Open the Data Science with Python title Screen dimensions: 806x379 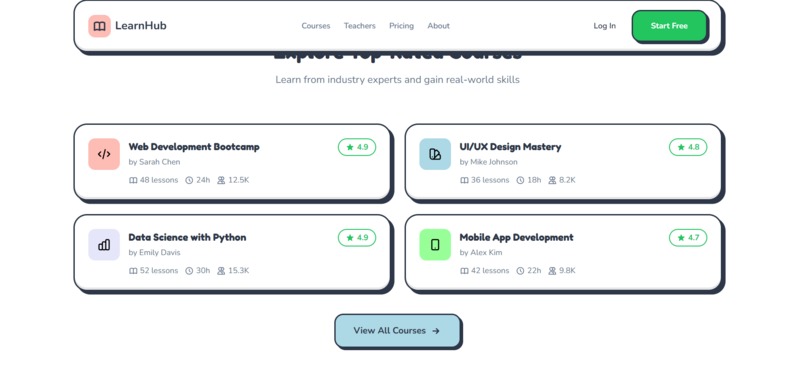pyautogui.click(x=187, y=237)
